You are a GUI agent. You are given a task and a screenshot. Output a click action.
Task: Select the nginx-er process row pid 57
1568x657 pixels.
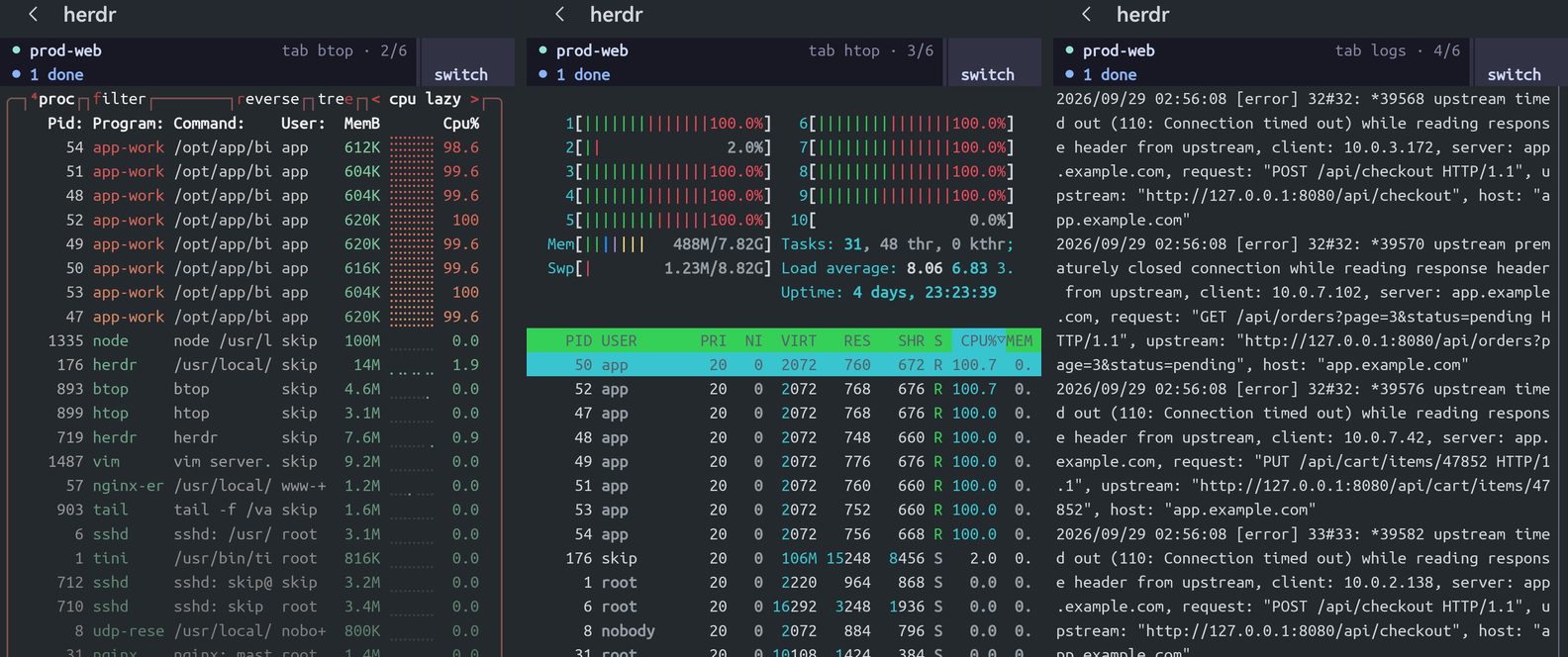253,486
